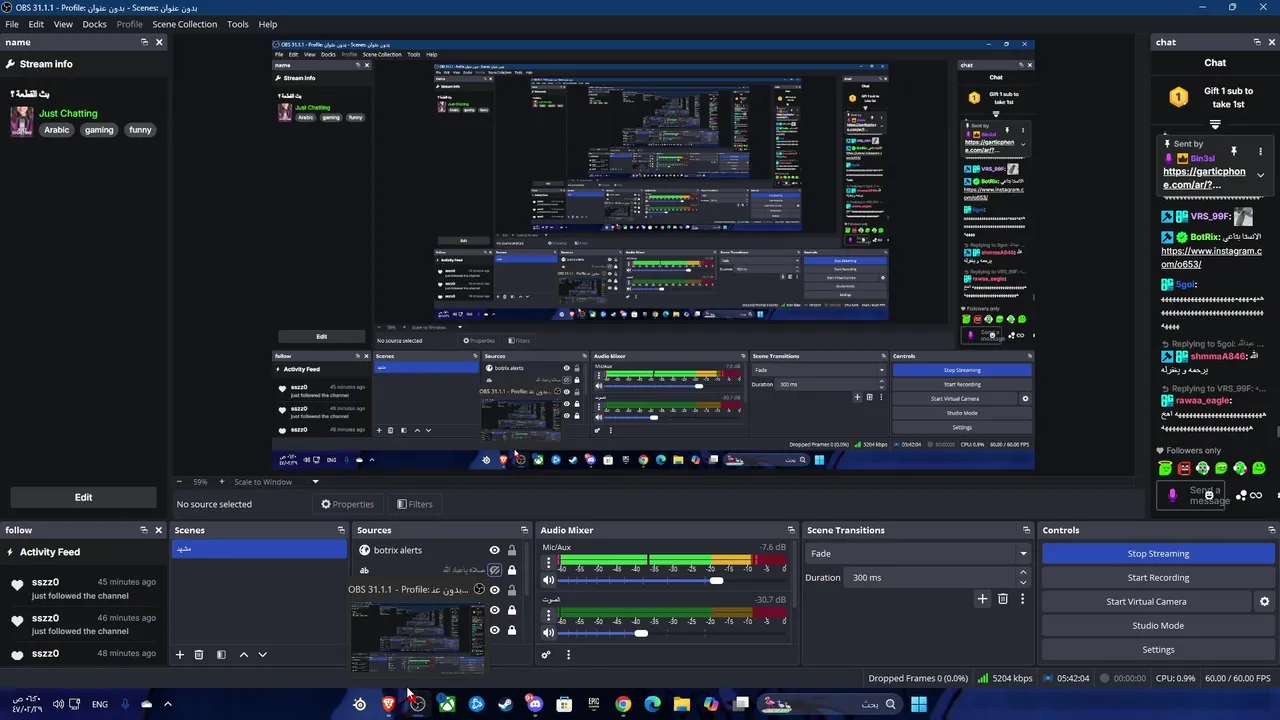
Task: Open Mic/Aux mixer three-dot options
Action: pyautogui.click(x=548, y=562)
